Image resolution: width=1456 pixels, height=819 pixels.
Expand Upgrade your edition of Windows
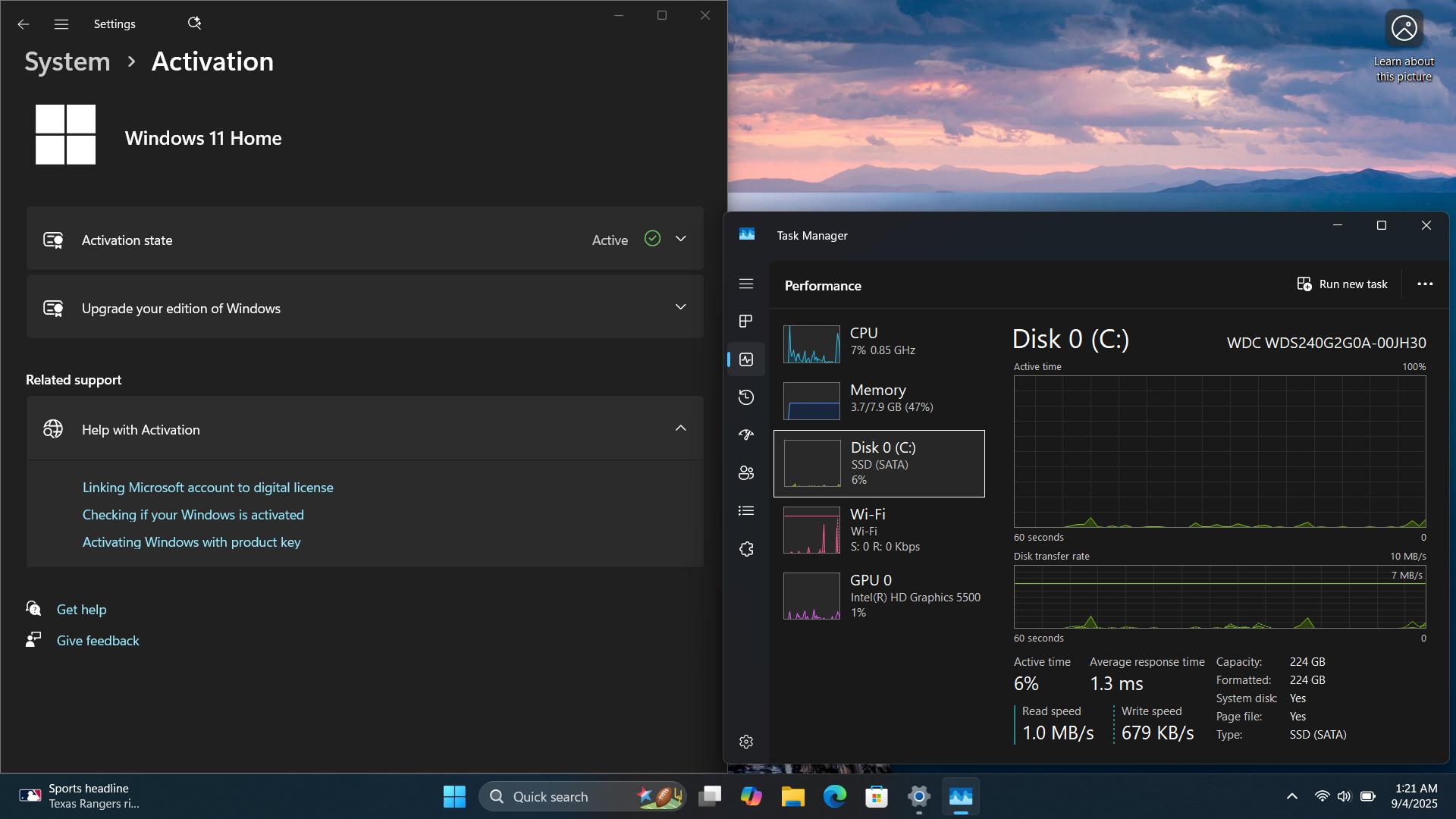[365, 307]
